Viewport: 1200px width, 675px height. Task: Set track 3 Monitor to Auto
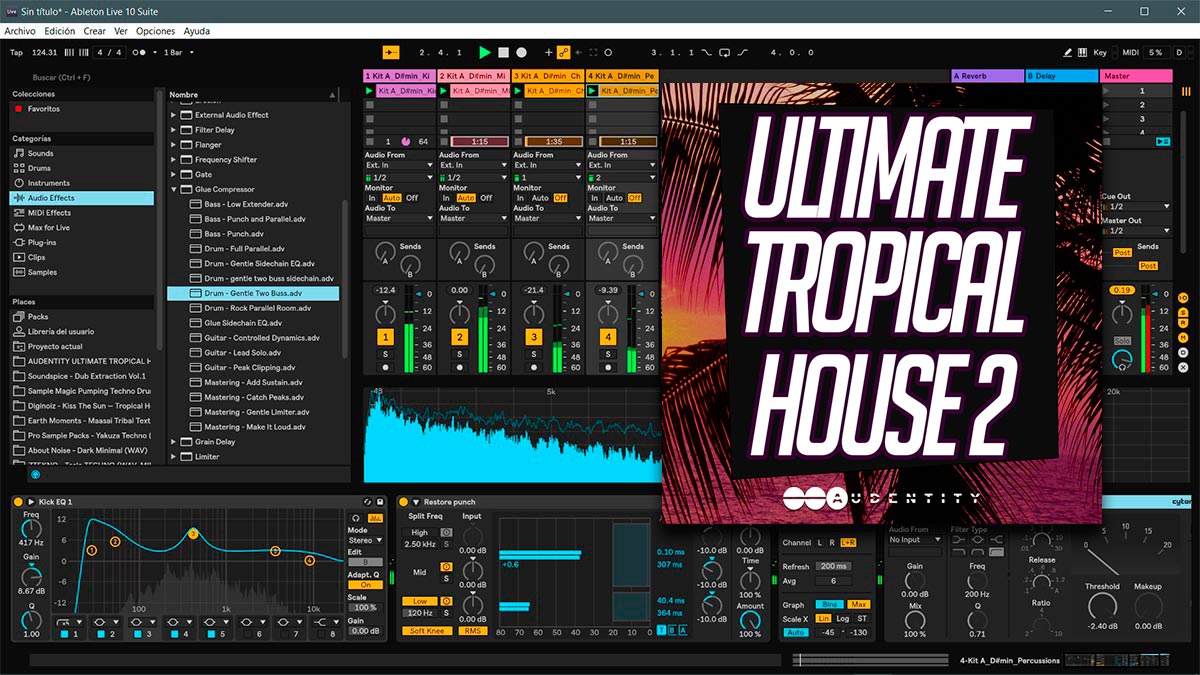point(540,198)
